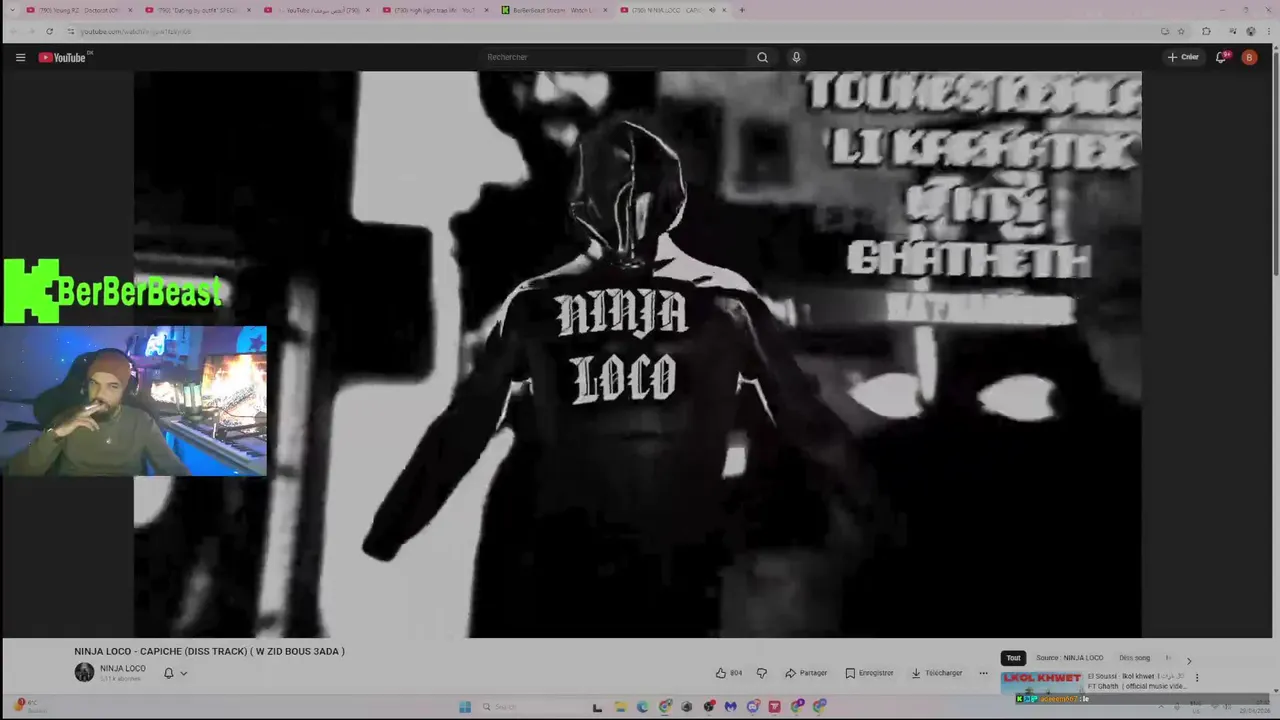Select the Tout filter chip
Viewport: 1280px width, 720px height.
[x=1013, y=658]
